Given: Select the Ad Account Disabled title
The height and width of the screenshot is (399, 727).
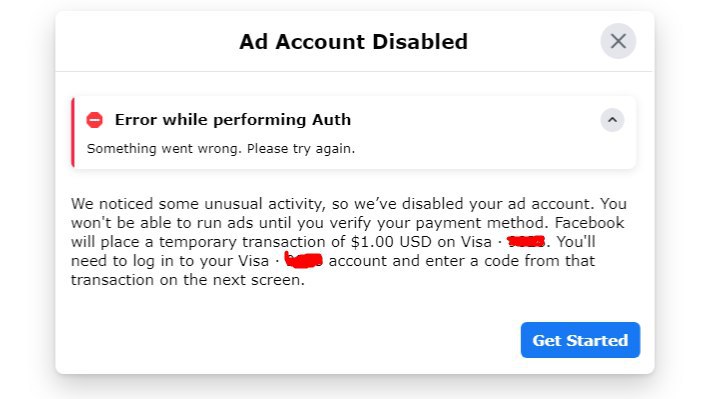Looking at the screenshot, I should (x=353, y=42).
